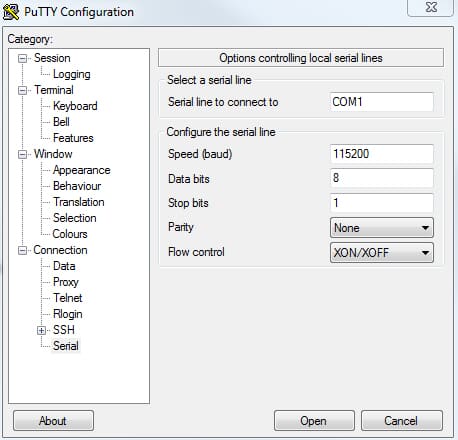Viewport: 458px width, 440px height.
Task: Click the About button
Action: point(53,421)
